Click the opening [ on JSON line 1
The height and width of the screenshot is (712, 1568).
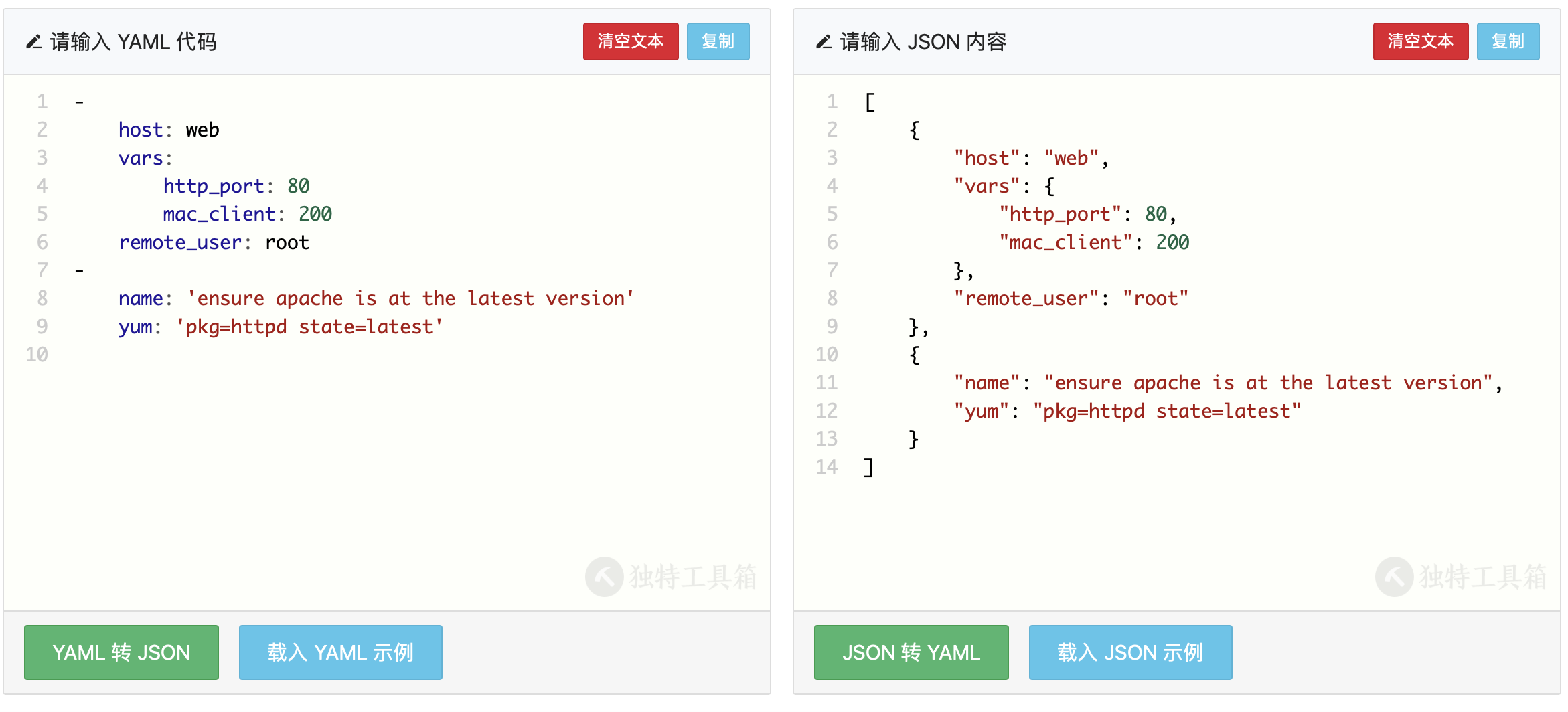(x=870, y=102)
